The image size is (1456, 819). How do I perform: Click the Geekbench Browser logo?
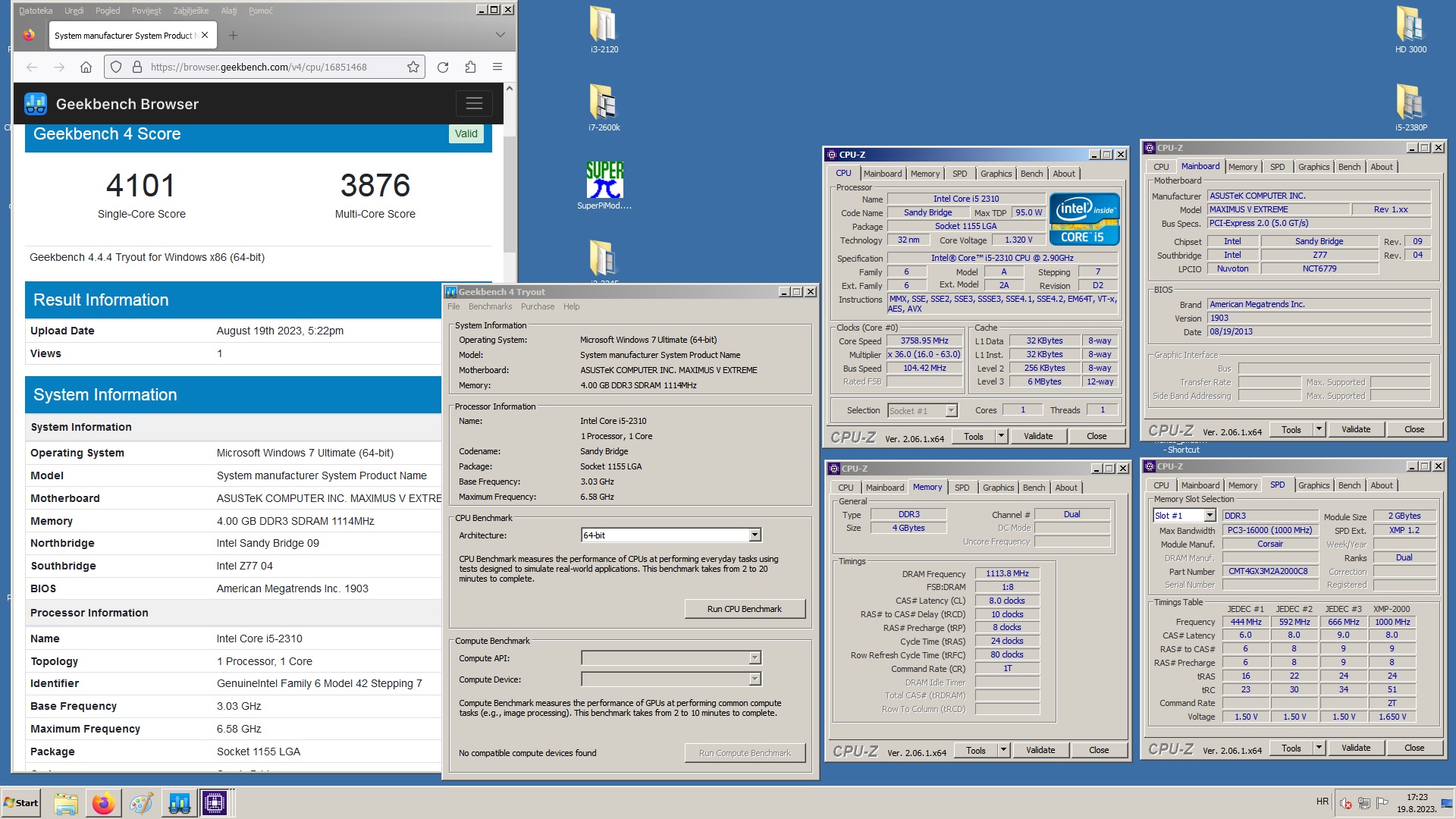click(111, 104)
